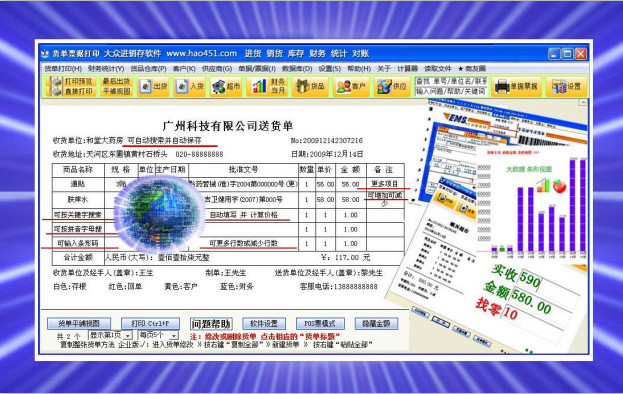Click the 肤痒水 product name cell
This screenshot has width=623, height=394.
78,199
